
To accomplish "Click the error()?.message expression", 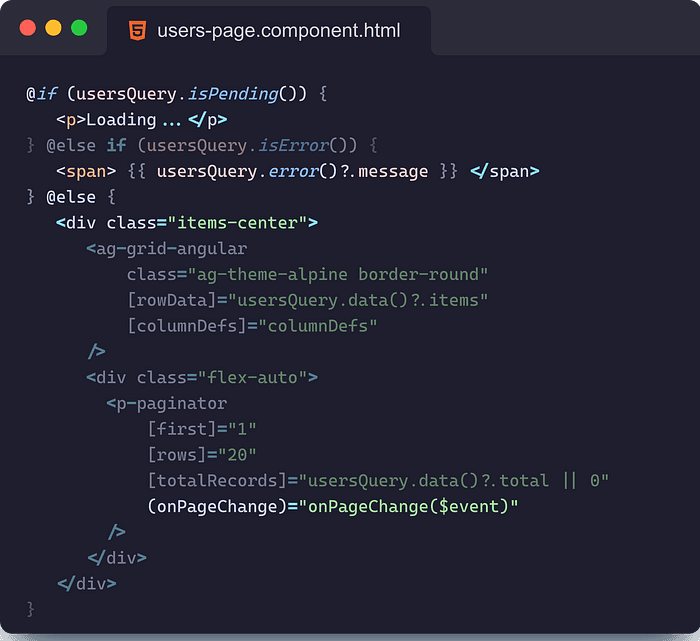I will tap(349, 171).
